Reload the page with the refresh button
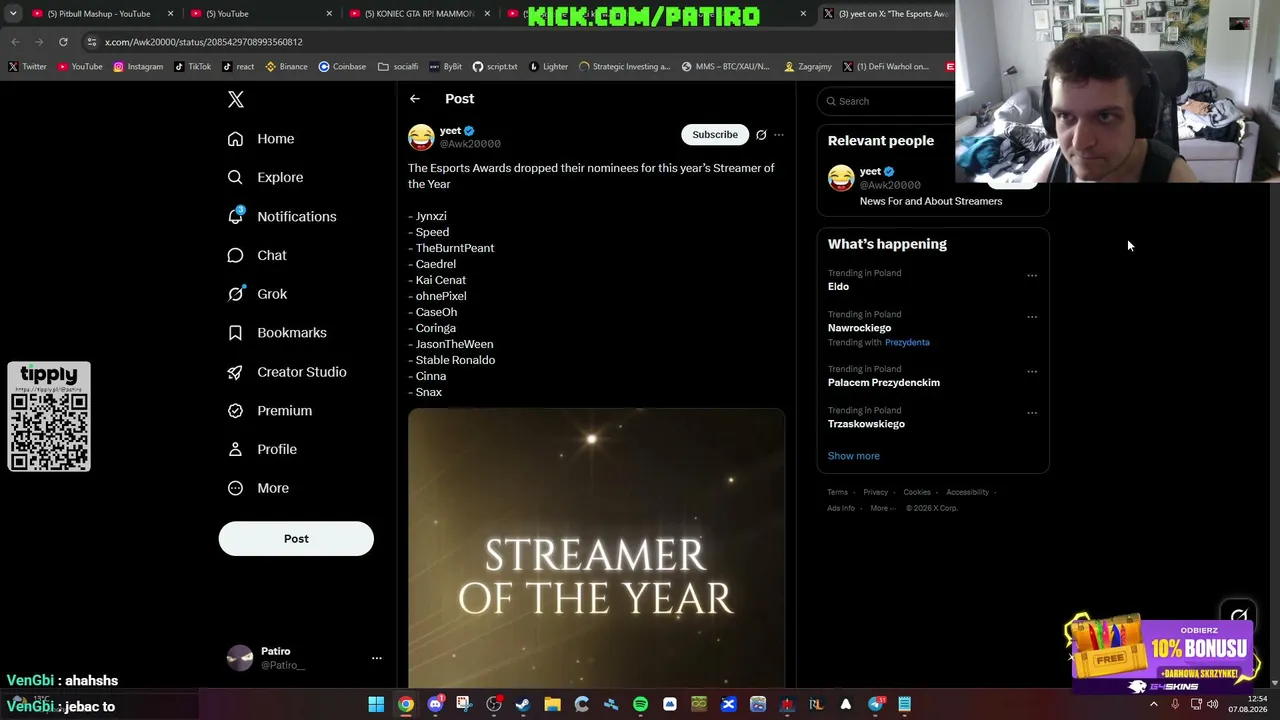The height and width of the screenshot is (720, 1280). 63,42
